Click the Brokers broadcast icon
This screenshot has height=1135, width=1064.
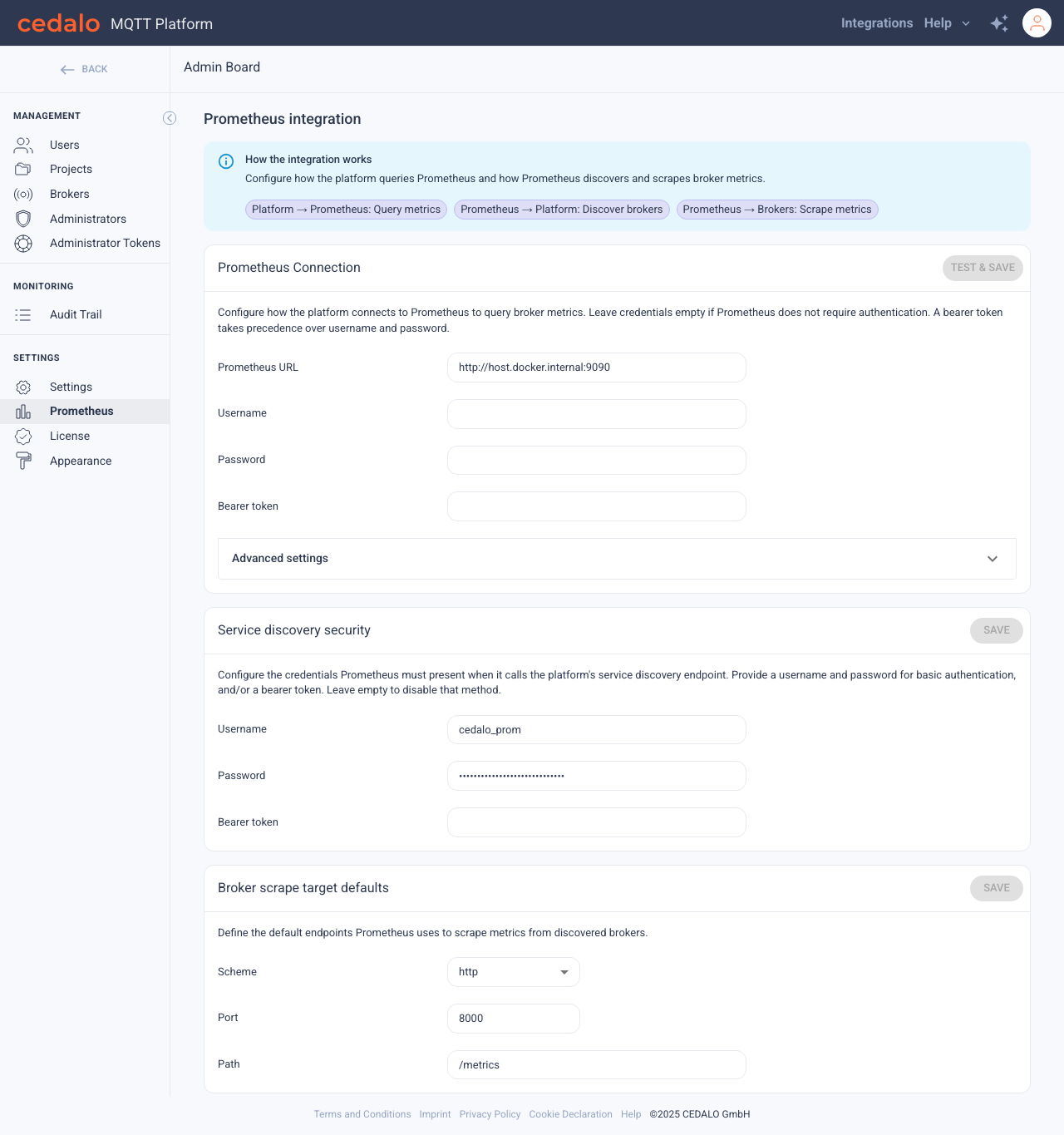pos(23,195)
